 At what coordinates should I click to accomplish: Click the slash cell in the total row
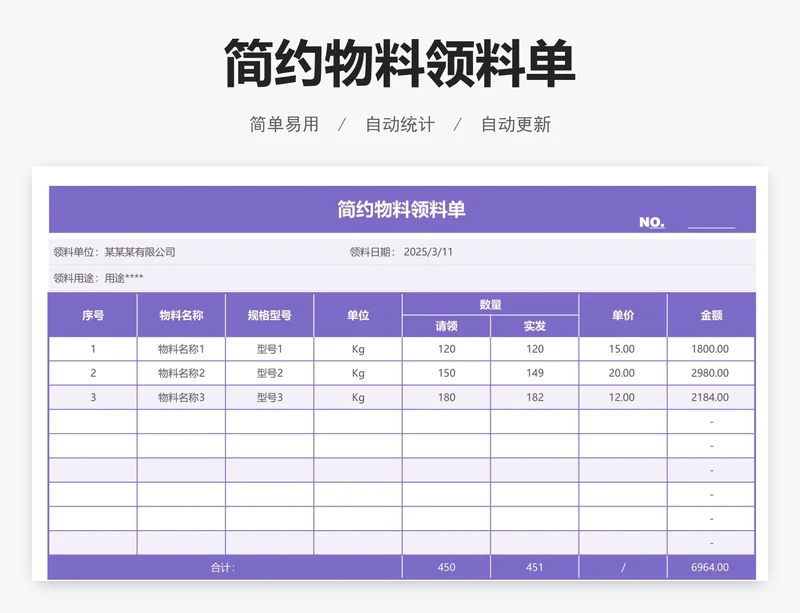click(x=623, y=568)
